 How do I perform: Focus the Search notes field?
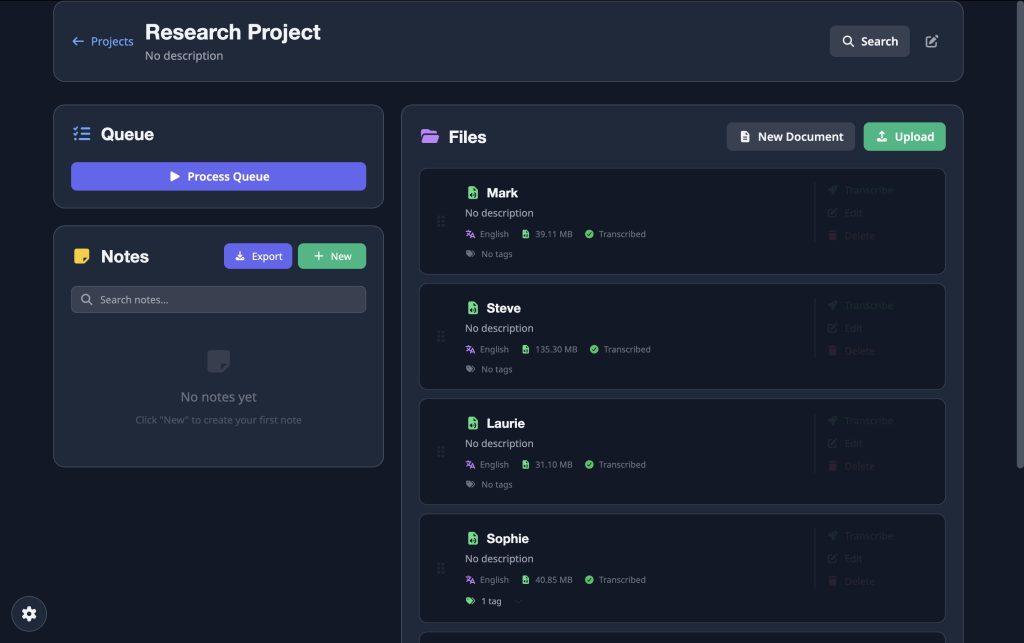pos(219,300)
